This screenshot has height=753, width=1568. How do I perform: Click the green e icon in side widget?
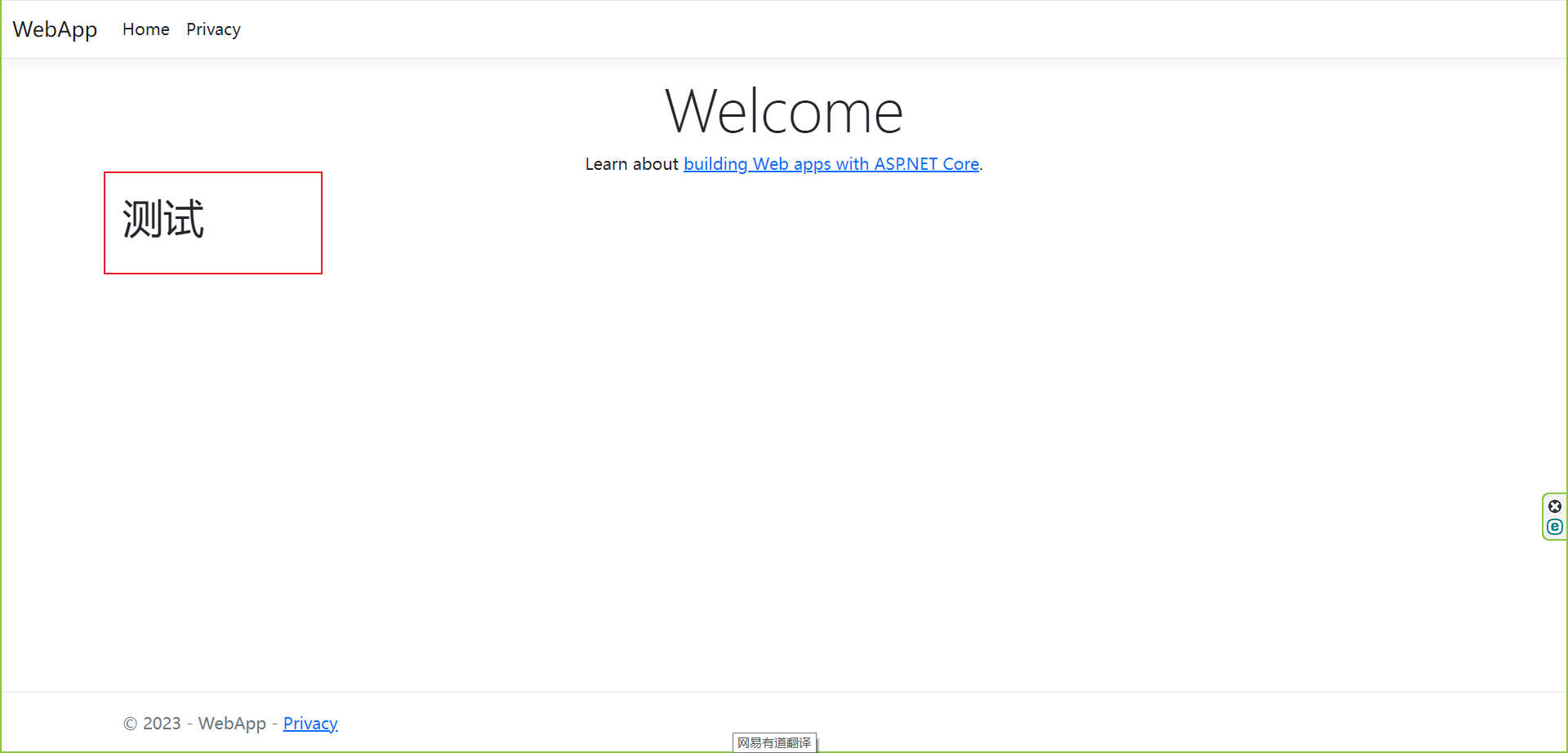click(x=1555, y=527)
